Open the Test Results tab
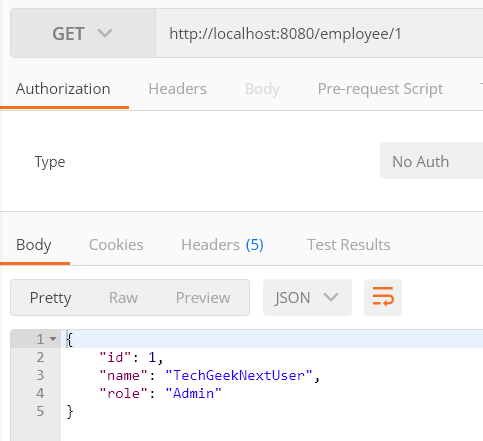 point(349,245)
